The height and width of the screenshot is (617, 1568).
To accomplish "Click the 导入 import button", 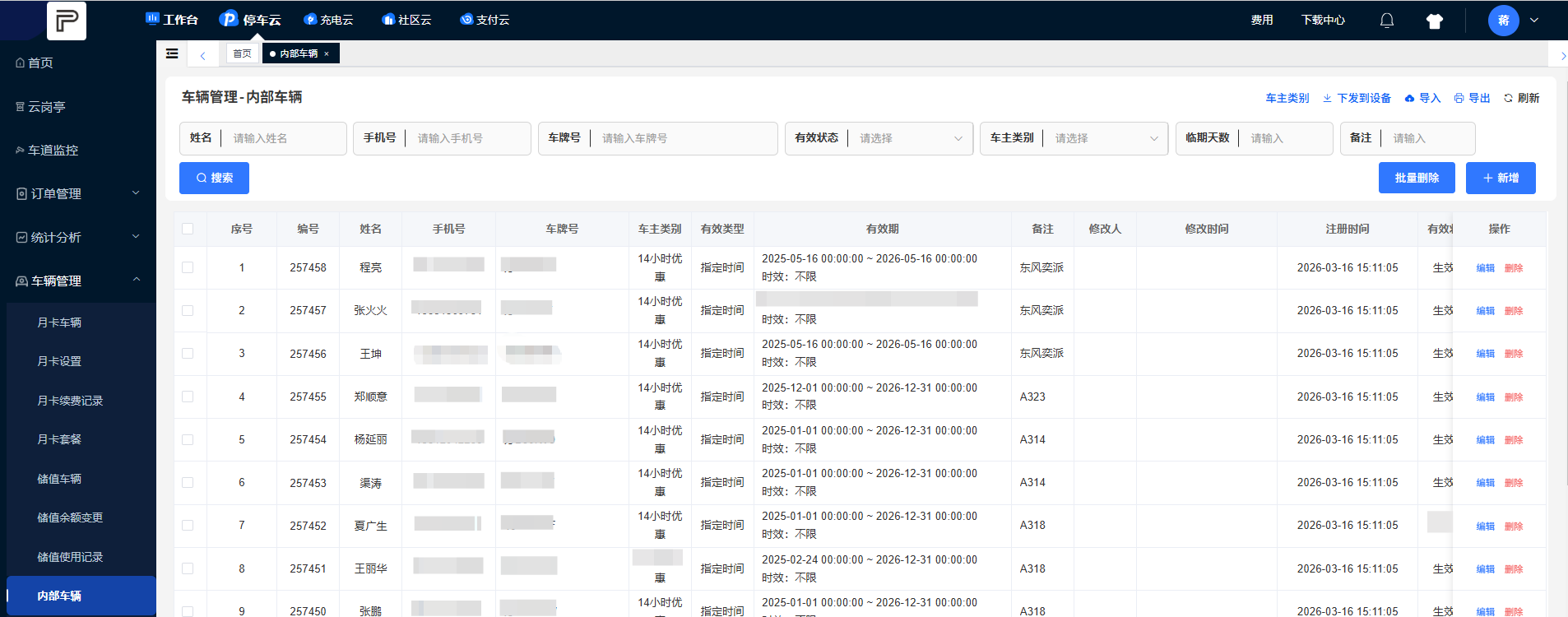I will click(1422, 98).
